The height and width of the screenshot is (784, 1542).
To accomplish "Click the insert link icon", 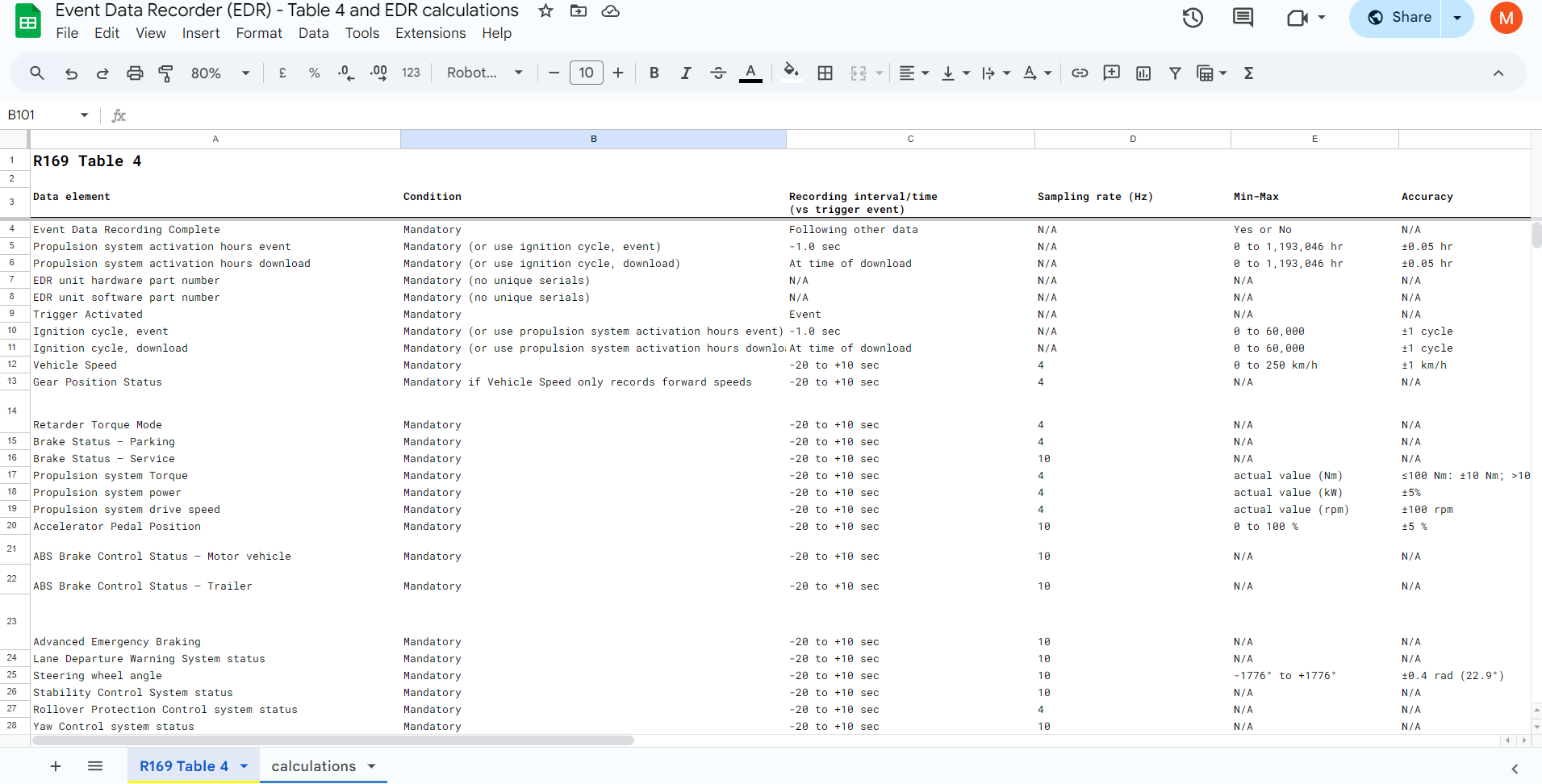I will (1080, 73).
